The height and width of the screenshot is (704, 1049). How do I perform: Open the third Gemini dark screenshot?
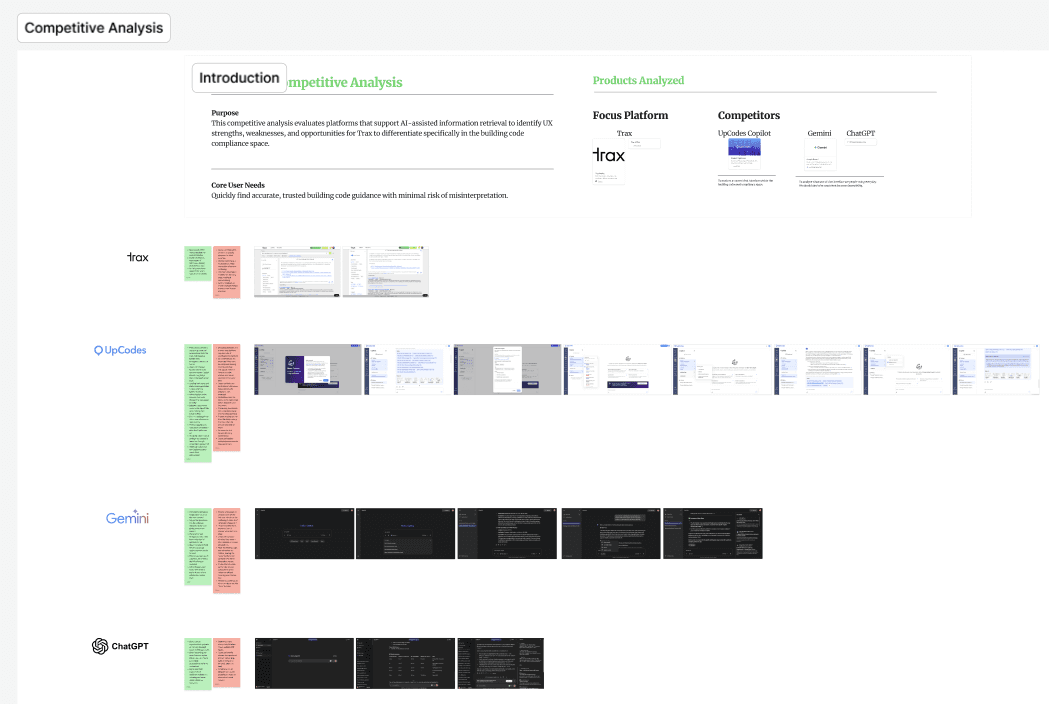[x=507, y=533]
